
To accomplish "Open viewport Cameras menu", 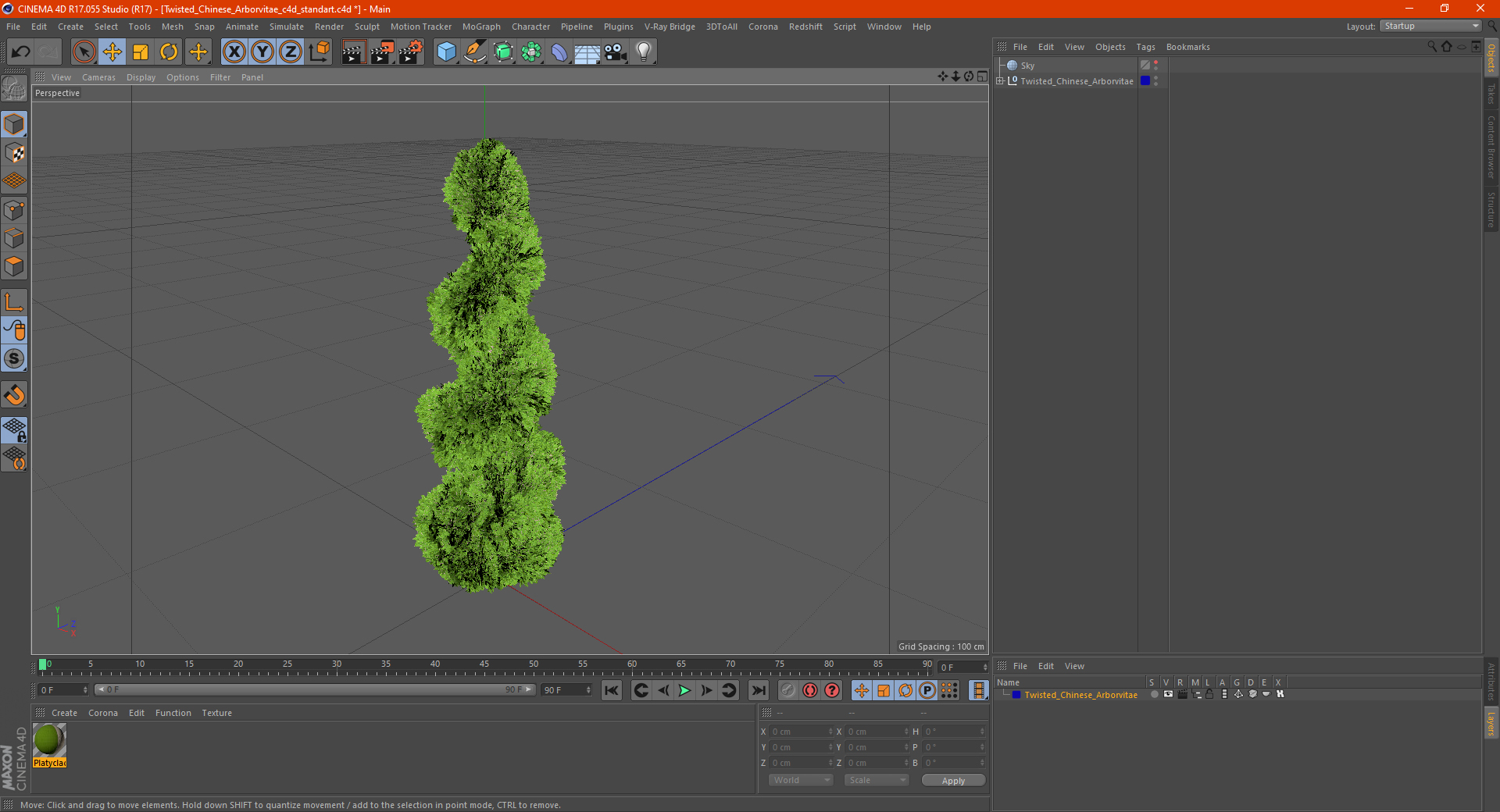I will point(98,77).
